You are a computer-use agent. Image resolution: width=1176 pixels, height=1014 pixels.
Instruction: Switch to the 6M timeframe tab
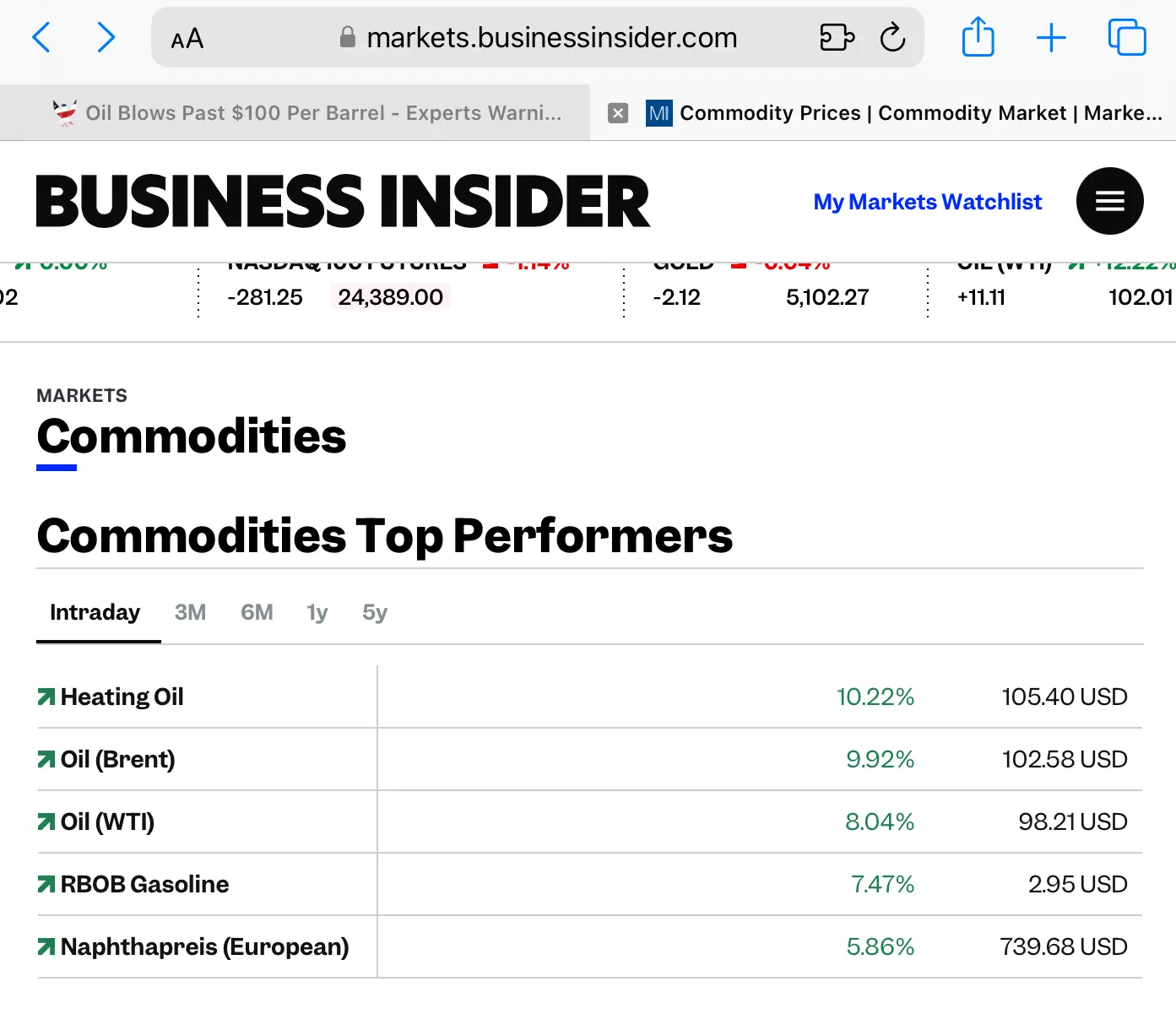257,612
